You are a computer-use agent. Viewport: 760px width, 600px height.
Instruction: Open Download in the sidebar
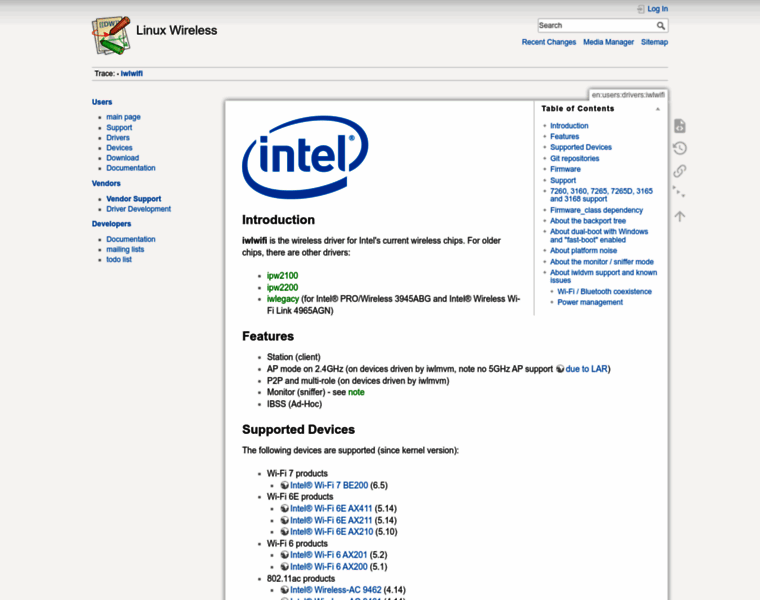click(123, 158)
